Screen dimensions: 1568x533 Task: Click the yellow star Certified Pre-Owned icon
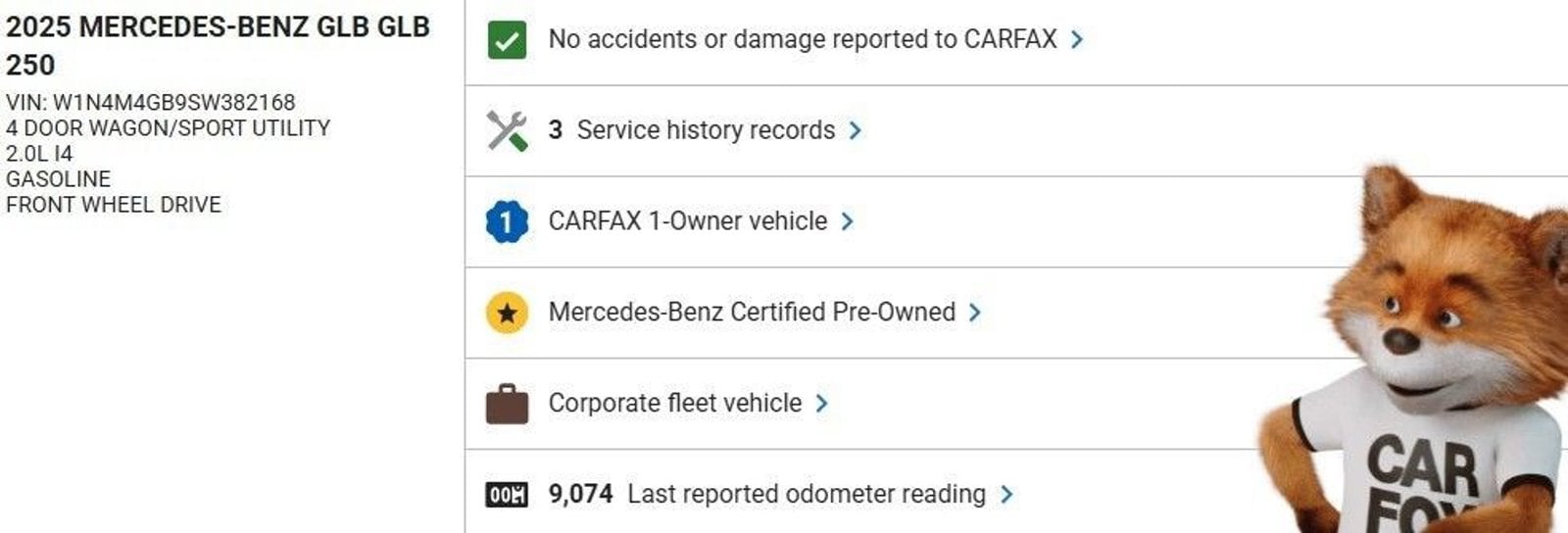pyautogui.click(x=507, y=313)
